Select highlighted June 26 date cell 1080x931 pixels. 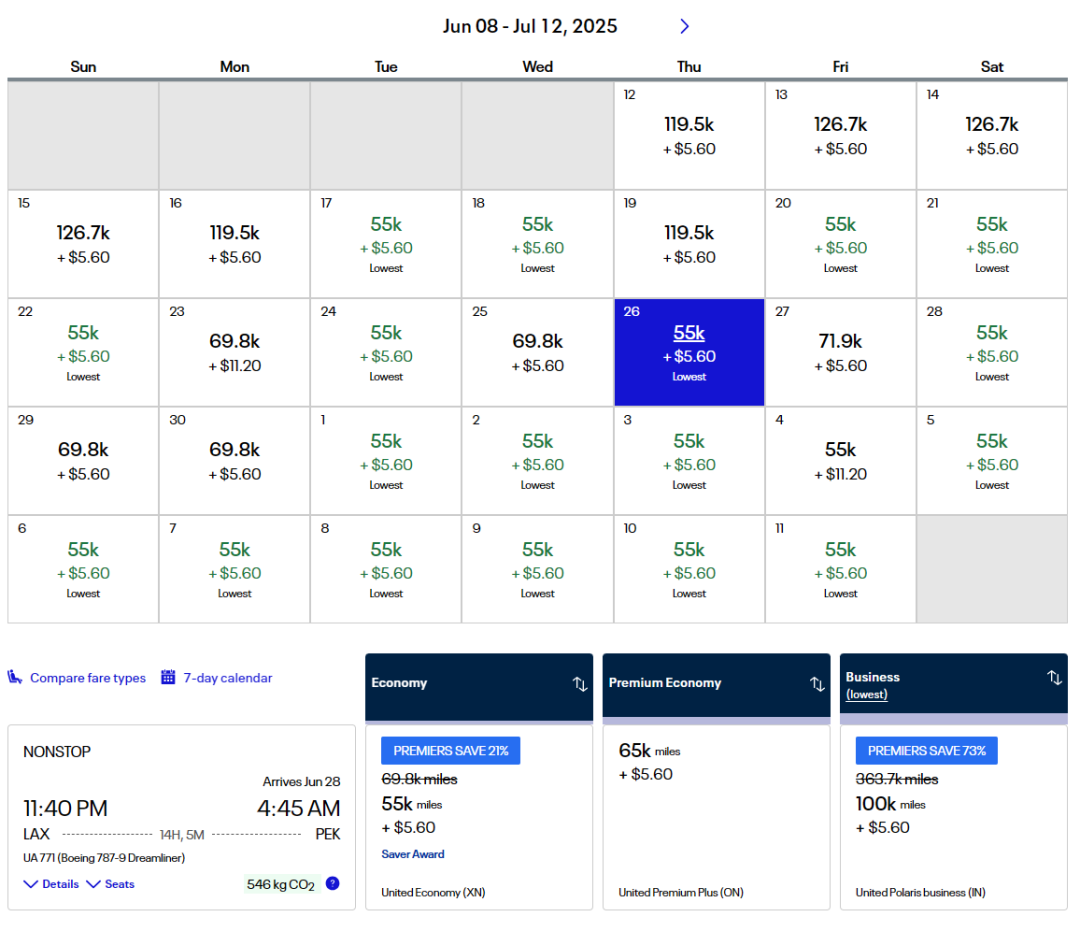[x=689, y=352]
